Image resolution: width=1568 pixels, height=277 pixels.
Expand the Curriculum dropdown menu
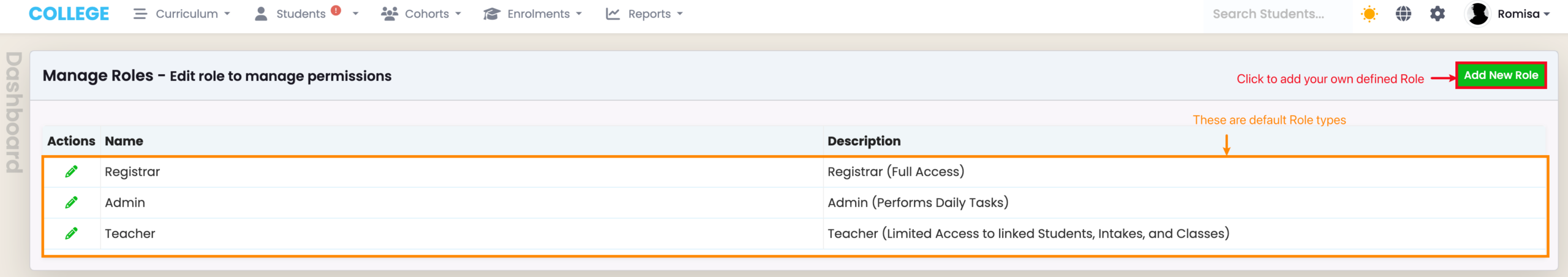coord(182,13)
